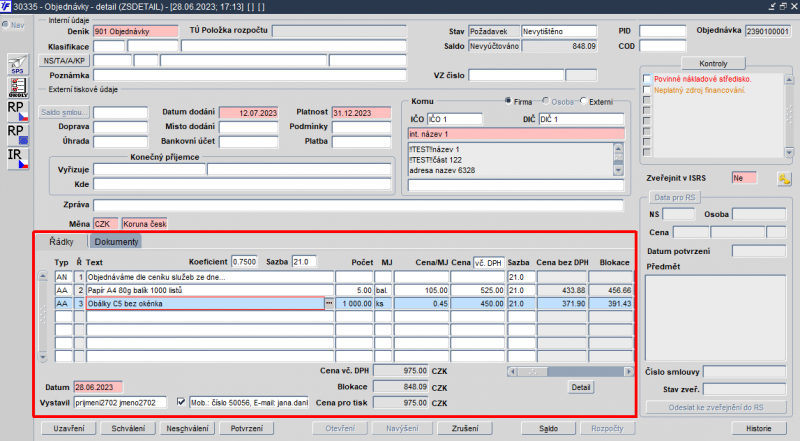Click the 525.00 price cell

[478, 290]
